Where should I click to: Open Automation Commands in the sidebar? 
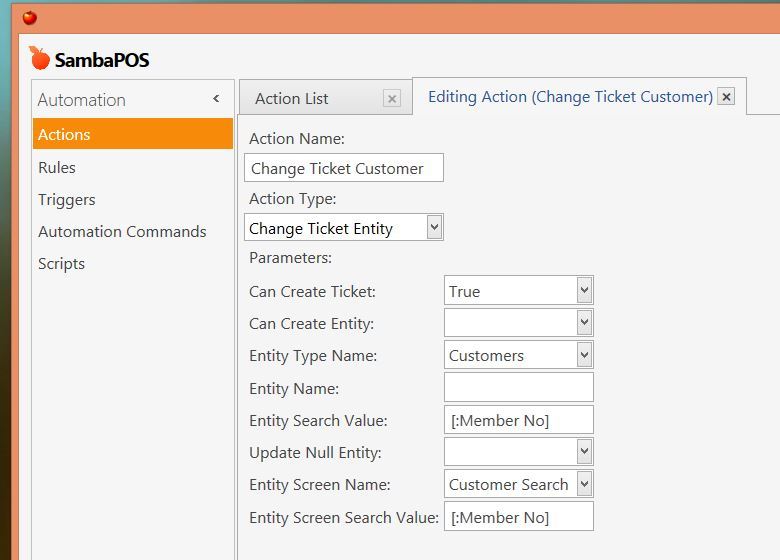click(122, 231)
